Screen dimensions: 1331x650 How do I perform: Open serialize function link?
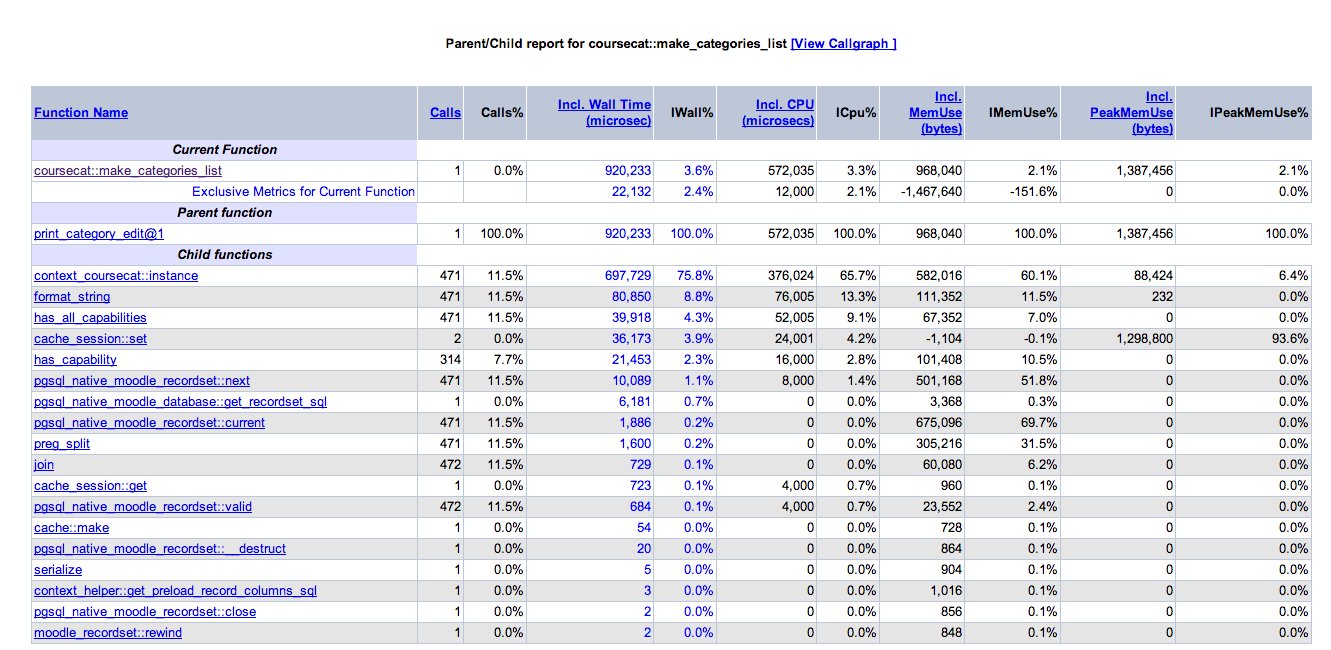click(58, 570)
